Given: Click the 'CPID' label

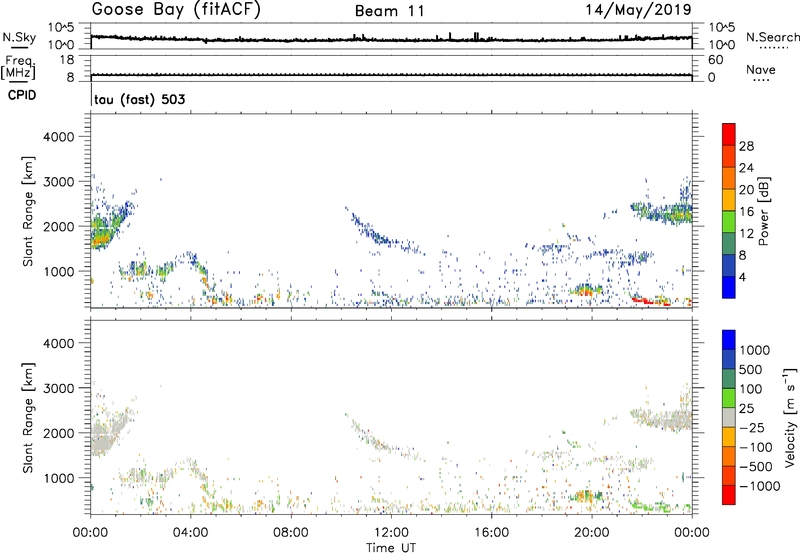Looking at the screenshot, I should click(x=22, y=95).
